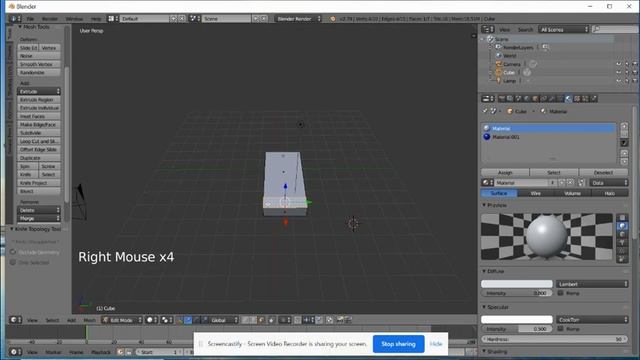Open the Texture properties tab icon
This screenshot has height=360, width=640.
[577, 99]
